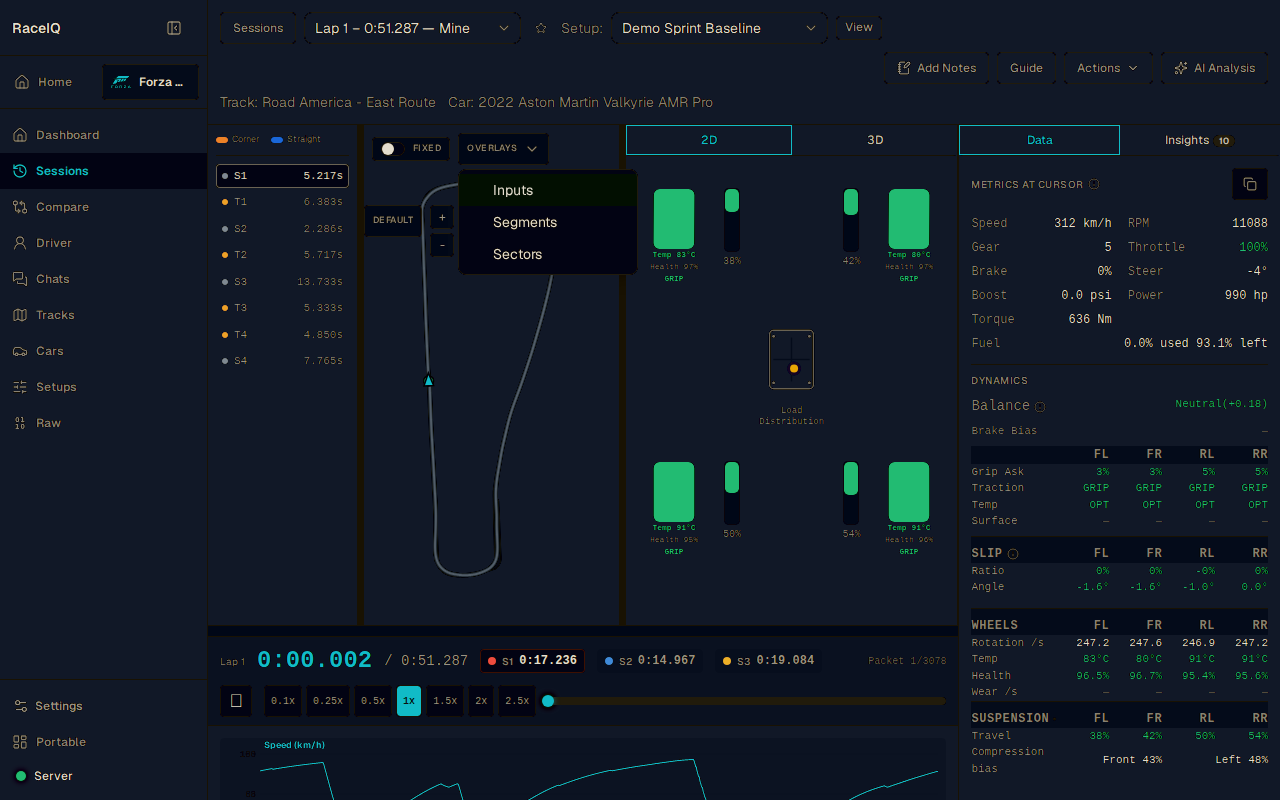Image resolution: width=1280 pixels, height=800 pixels.
Task: Set playback speed to 0.5x
Action: coord(373,701)
